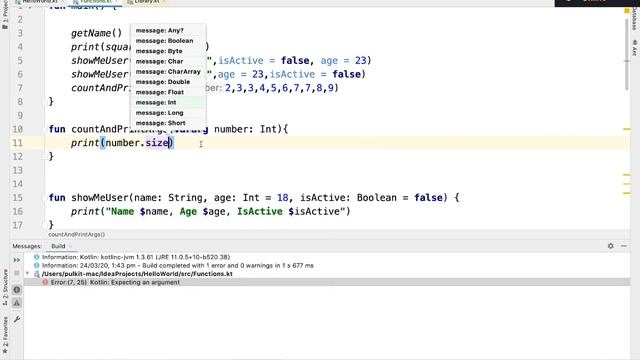Choose 'message: Any?' in the popup

[168, 31]
